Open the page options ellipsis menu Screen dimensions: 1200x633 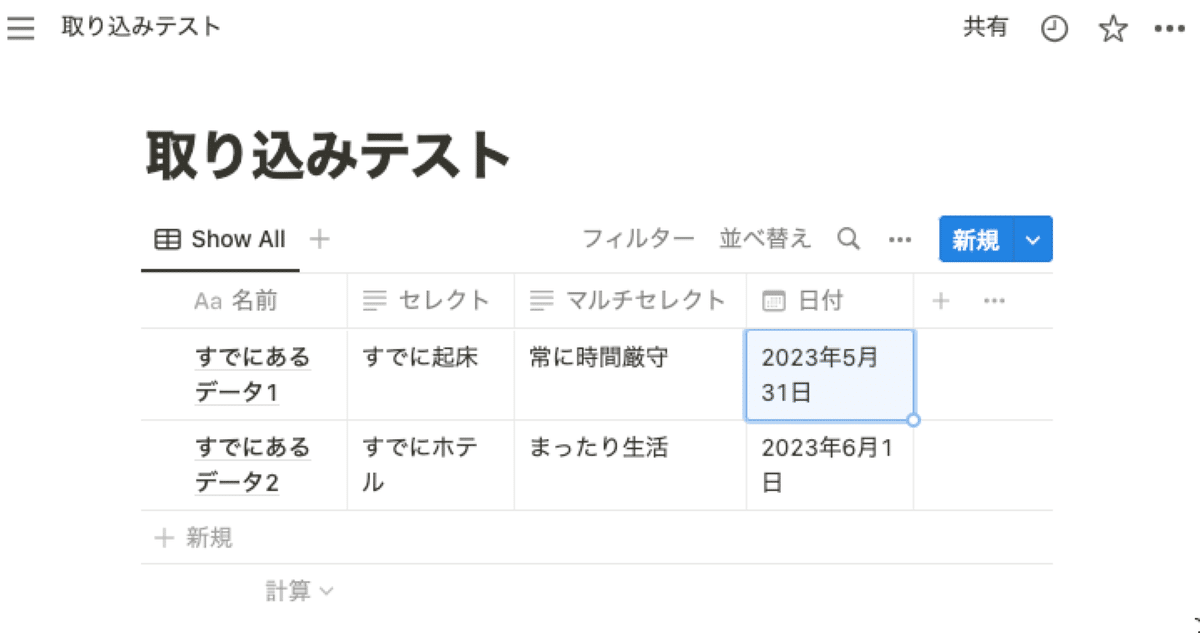click(1168, 28)
